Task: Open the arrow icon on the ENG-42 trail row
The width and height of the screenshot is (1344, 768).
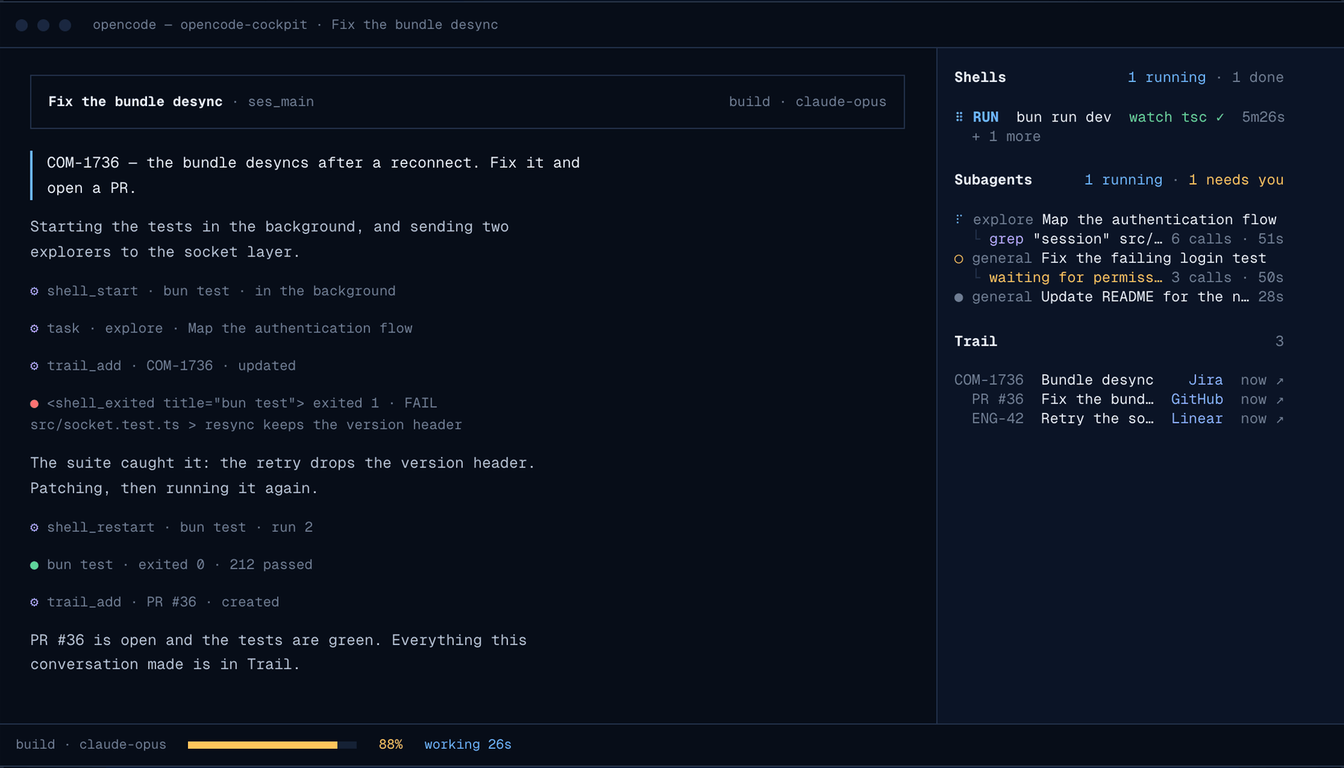Action: tap(1280, 419)
